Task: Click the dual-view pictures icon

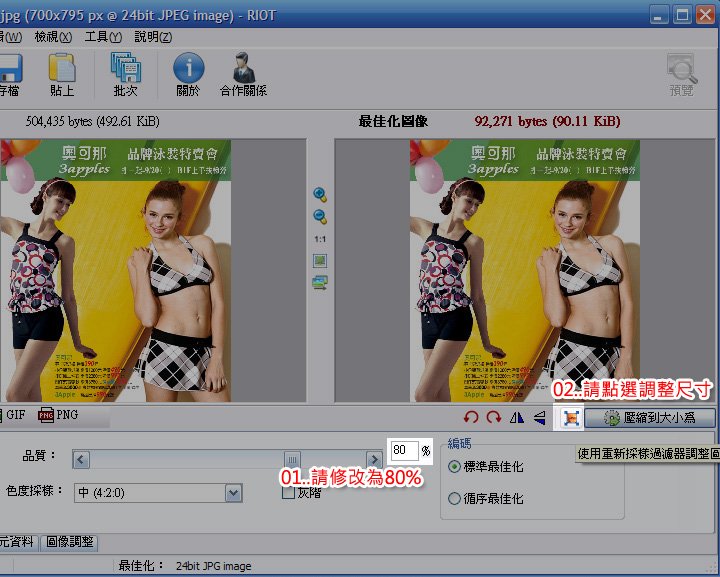Action: pos(320,282)
